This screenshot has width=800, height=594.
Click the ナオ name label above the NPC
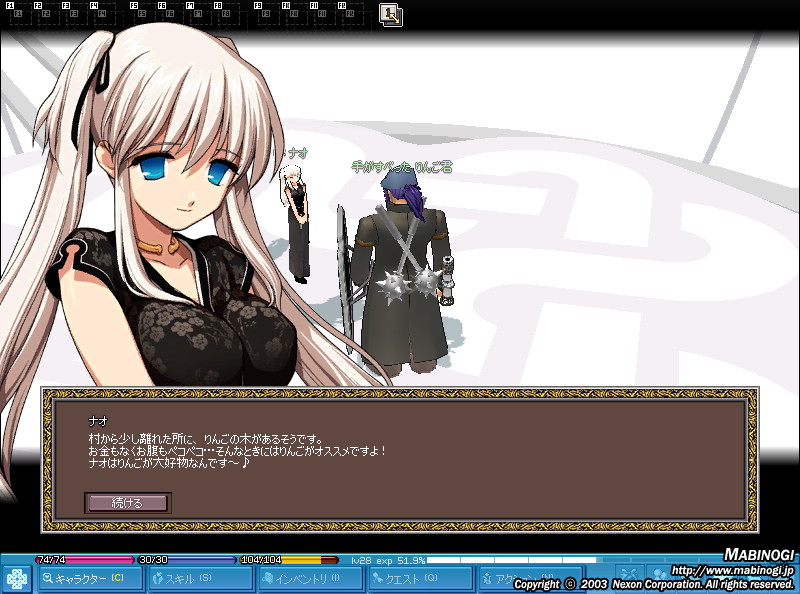point(297,153)
